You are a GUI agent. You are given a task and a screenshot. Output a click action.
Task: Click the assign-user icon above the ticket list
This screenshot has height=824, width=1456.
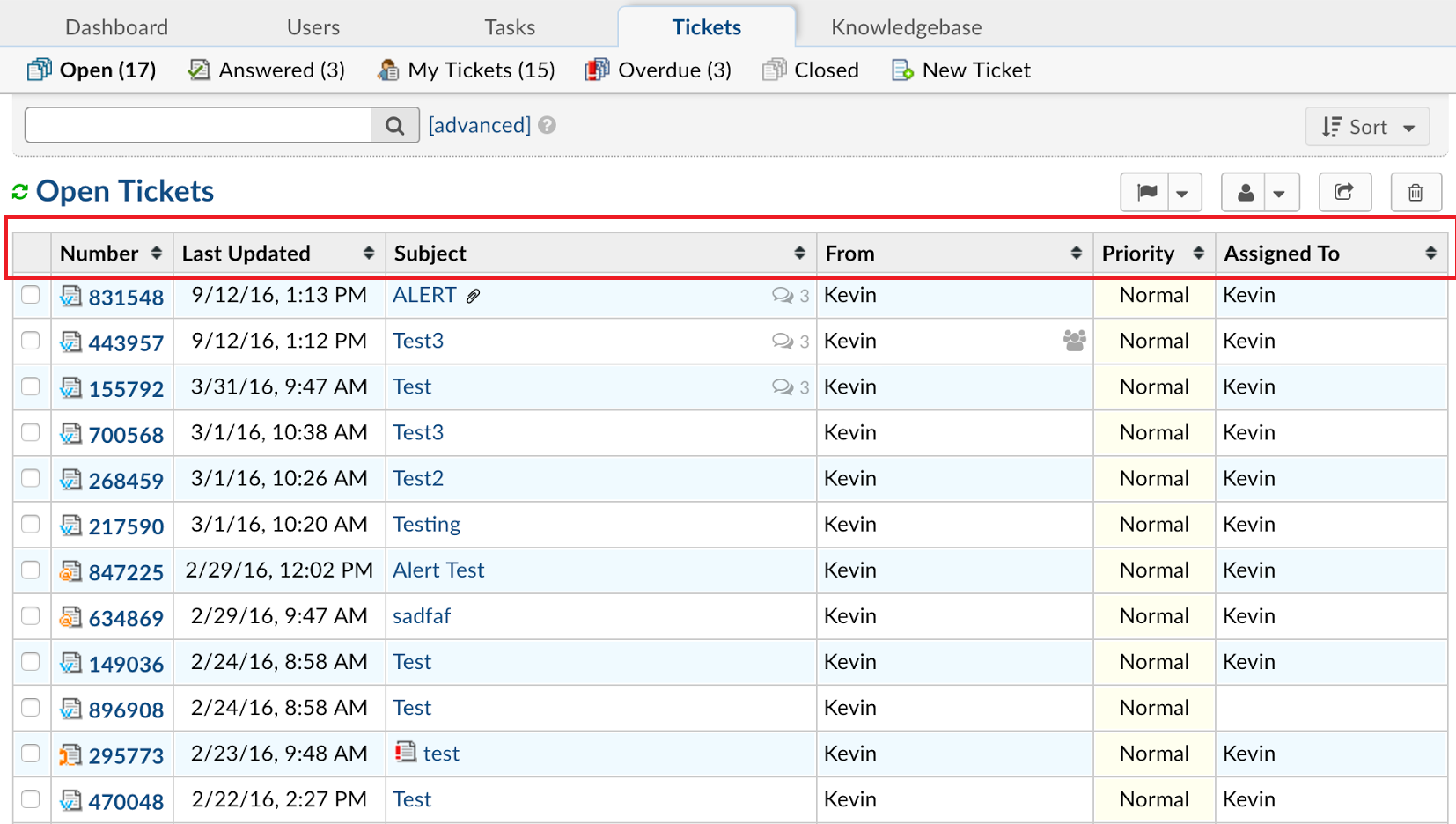pos(1245,192)
